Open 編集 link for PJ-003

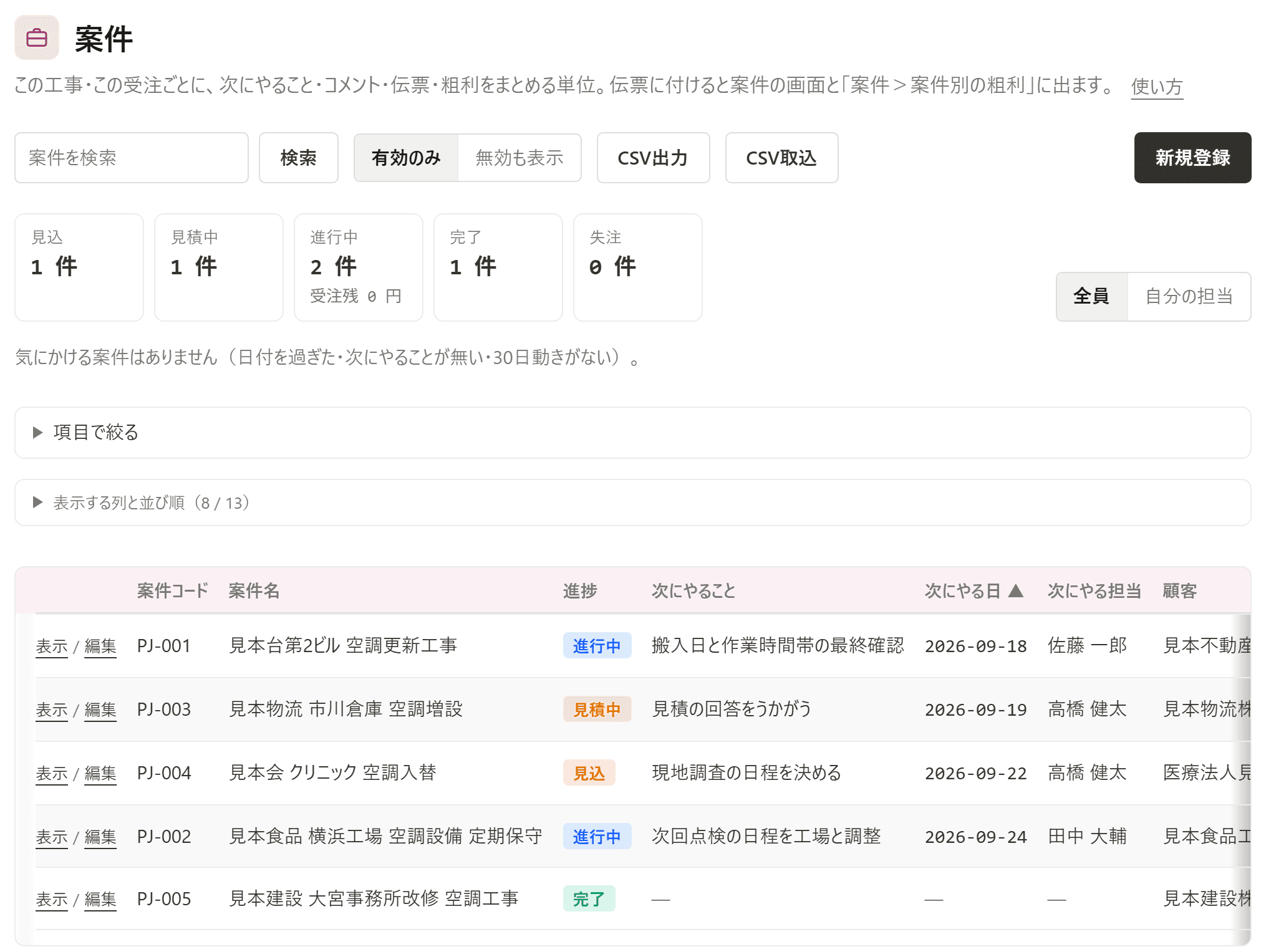[x=100, y=710]
